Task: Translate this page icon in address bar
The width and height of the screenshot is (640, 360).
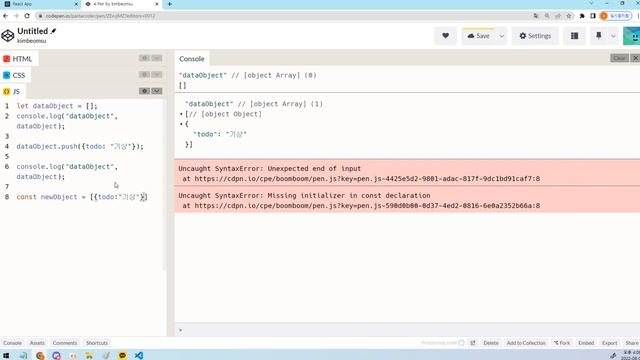Action: [536, 16]
